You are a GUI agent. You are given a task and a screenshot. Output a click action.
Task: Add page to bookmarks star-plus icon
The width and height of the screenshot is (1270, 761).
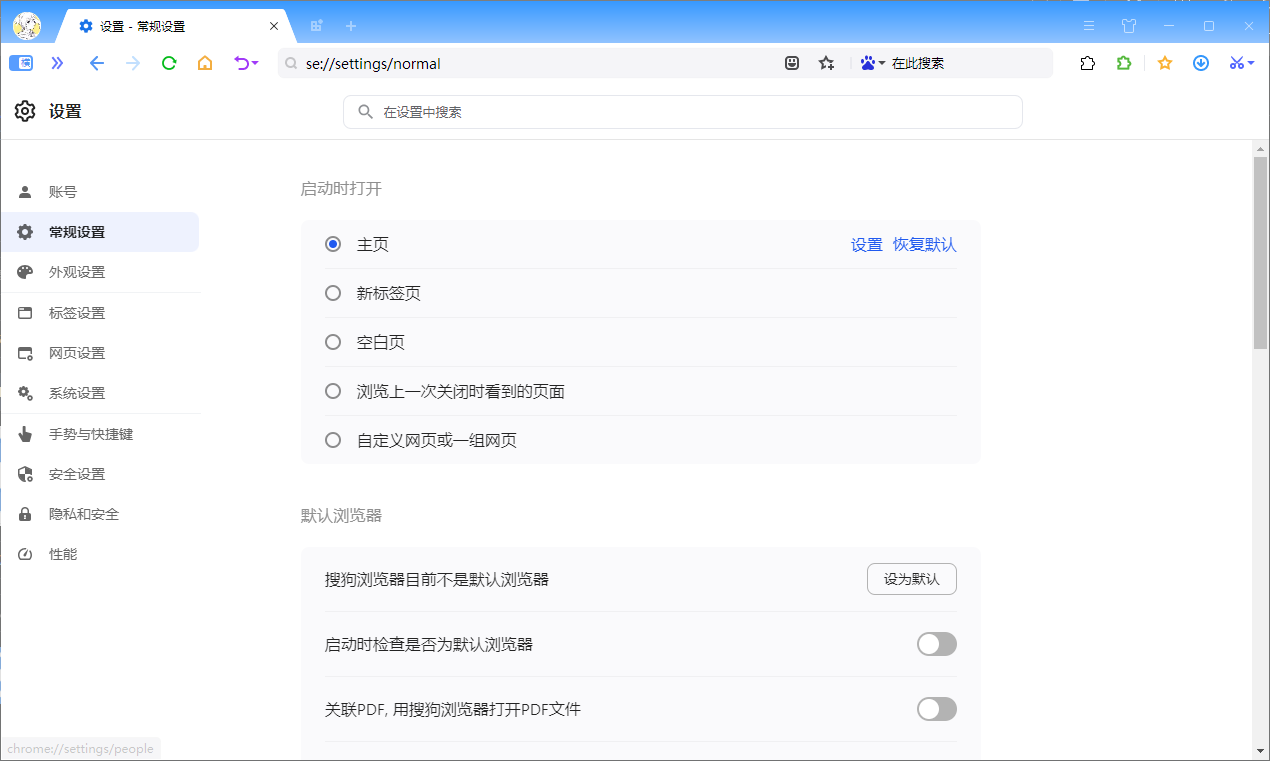coord(826,63)
